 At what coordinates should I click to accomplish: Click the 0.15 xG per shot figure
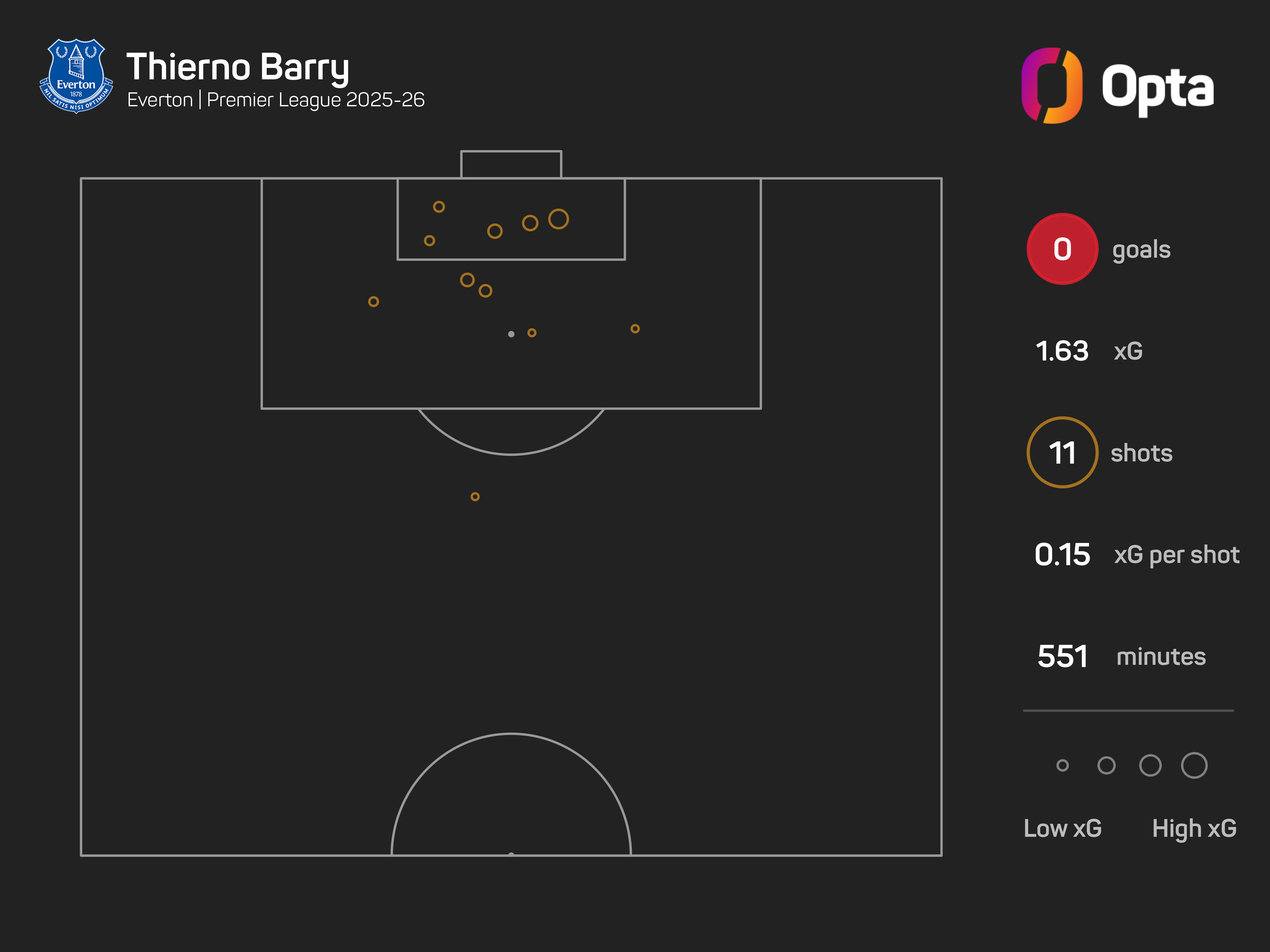pos(1062,555)
